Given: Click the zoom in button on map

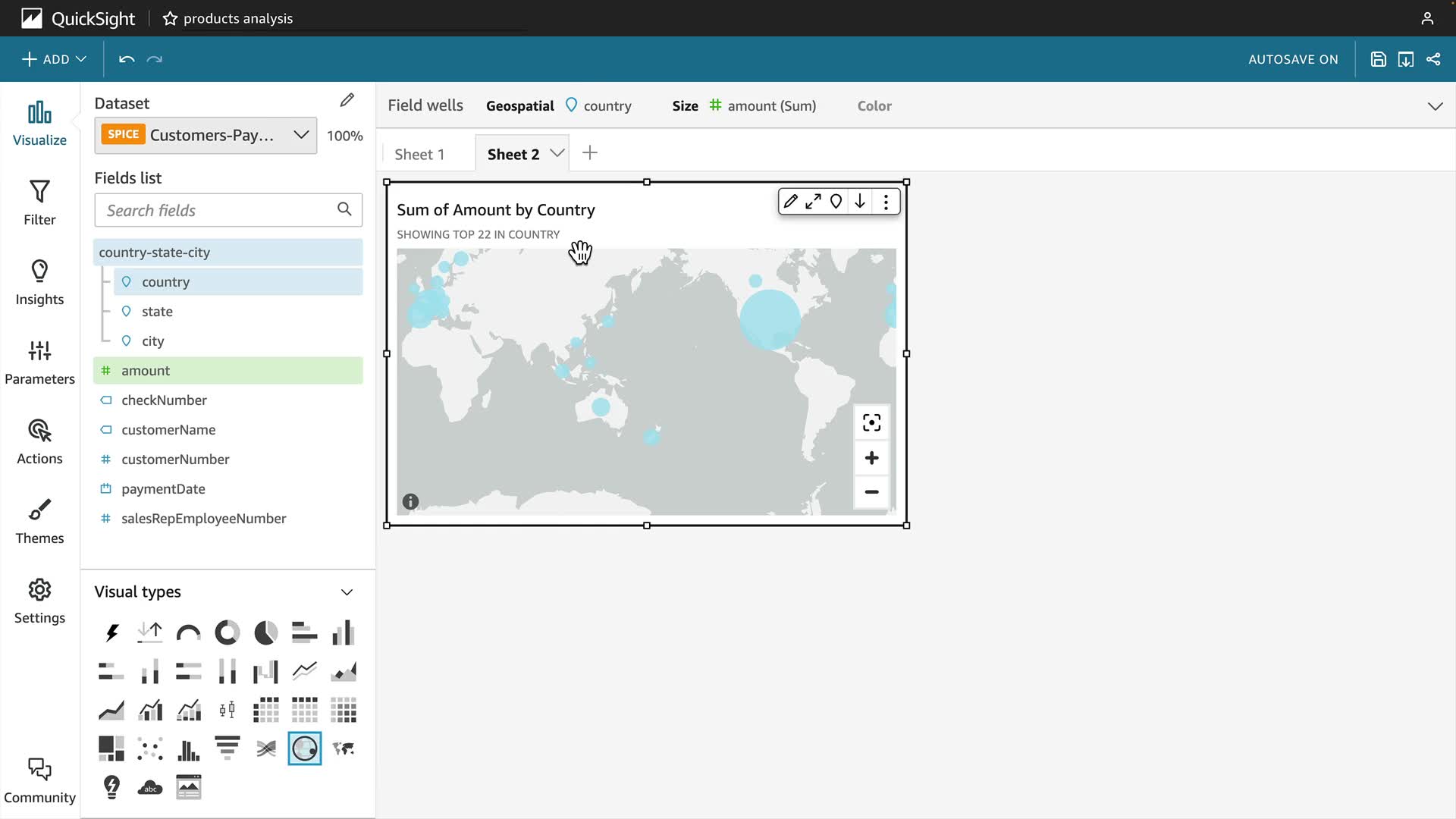Looking at the screenshot, I should (871, 458).
